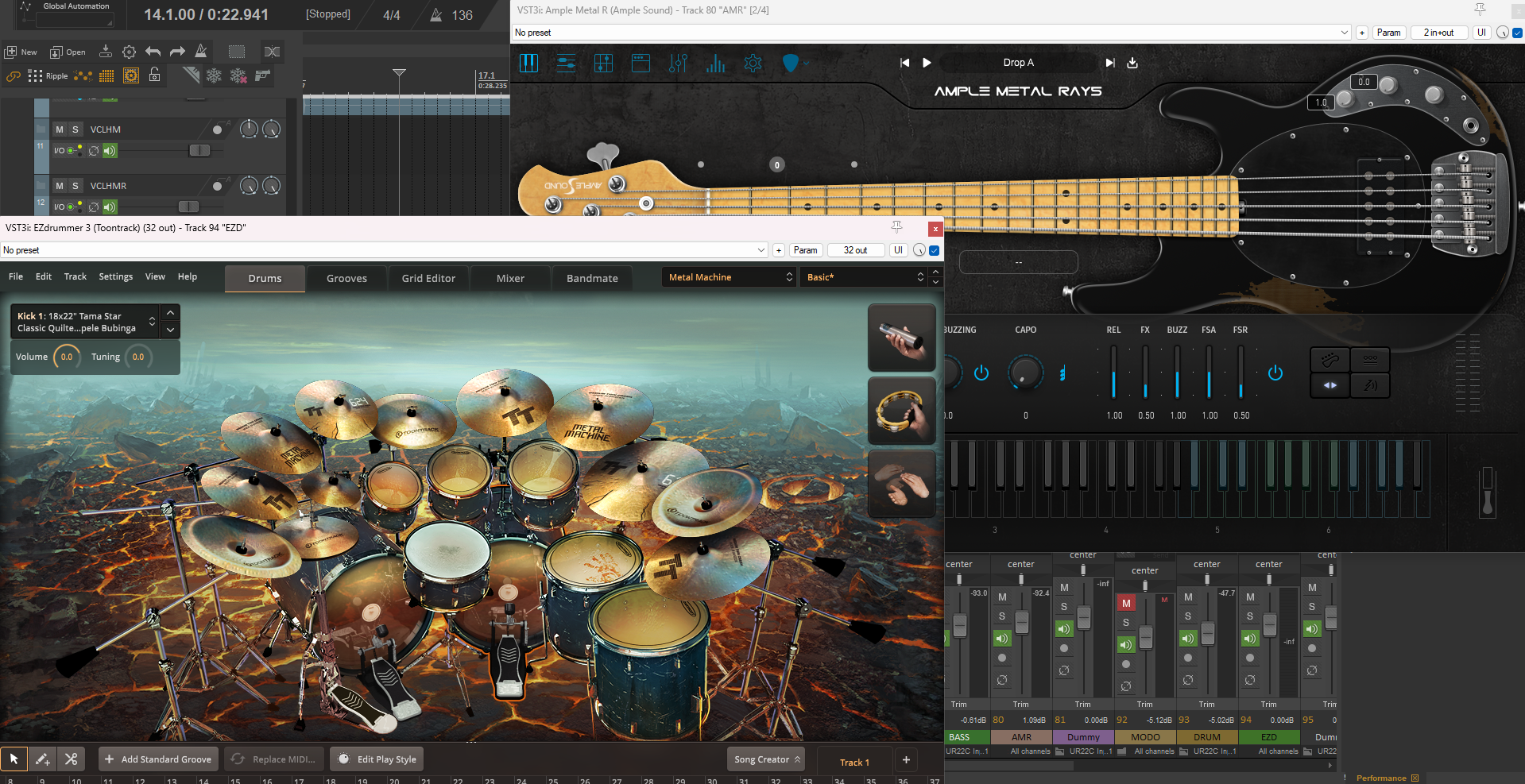
Task: Click Param button in EZdrummer plugin header
Action: click(x=805, y=250)
